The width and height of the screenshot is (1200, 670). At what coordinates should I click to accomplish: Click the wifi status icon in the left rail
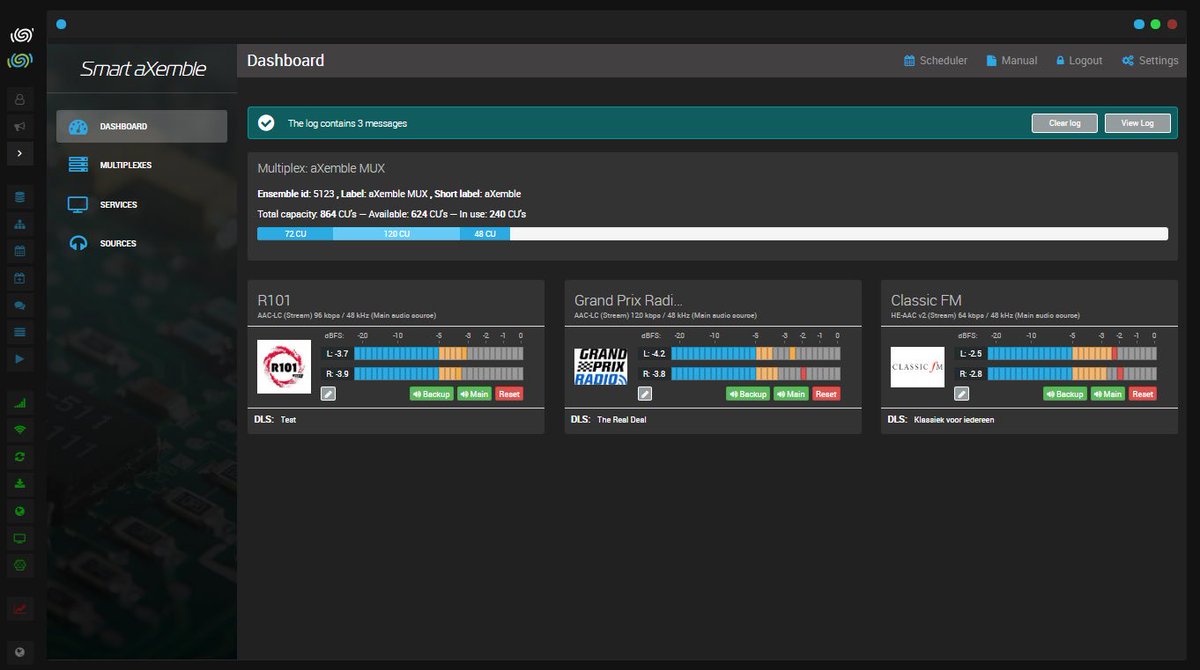coord(21,429)
